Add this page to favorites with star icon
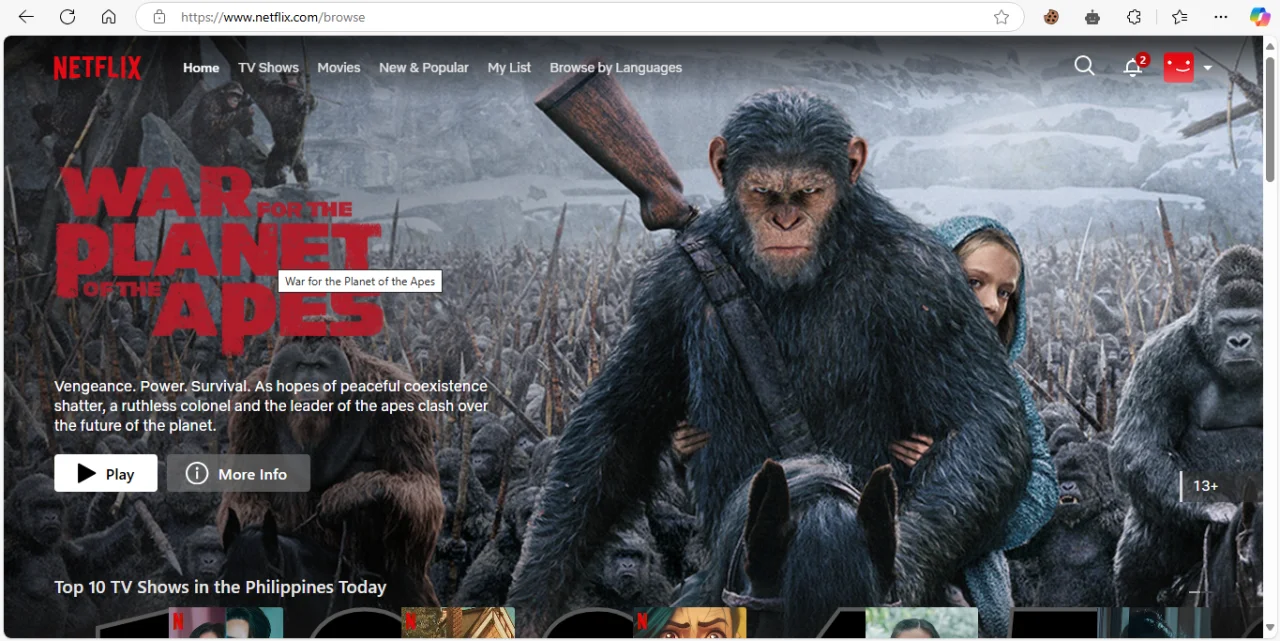Image resolution: width=1280 pixels, height=641 pixels. coord(1001,17)
